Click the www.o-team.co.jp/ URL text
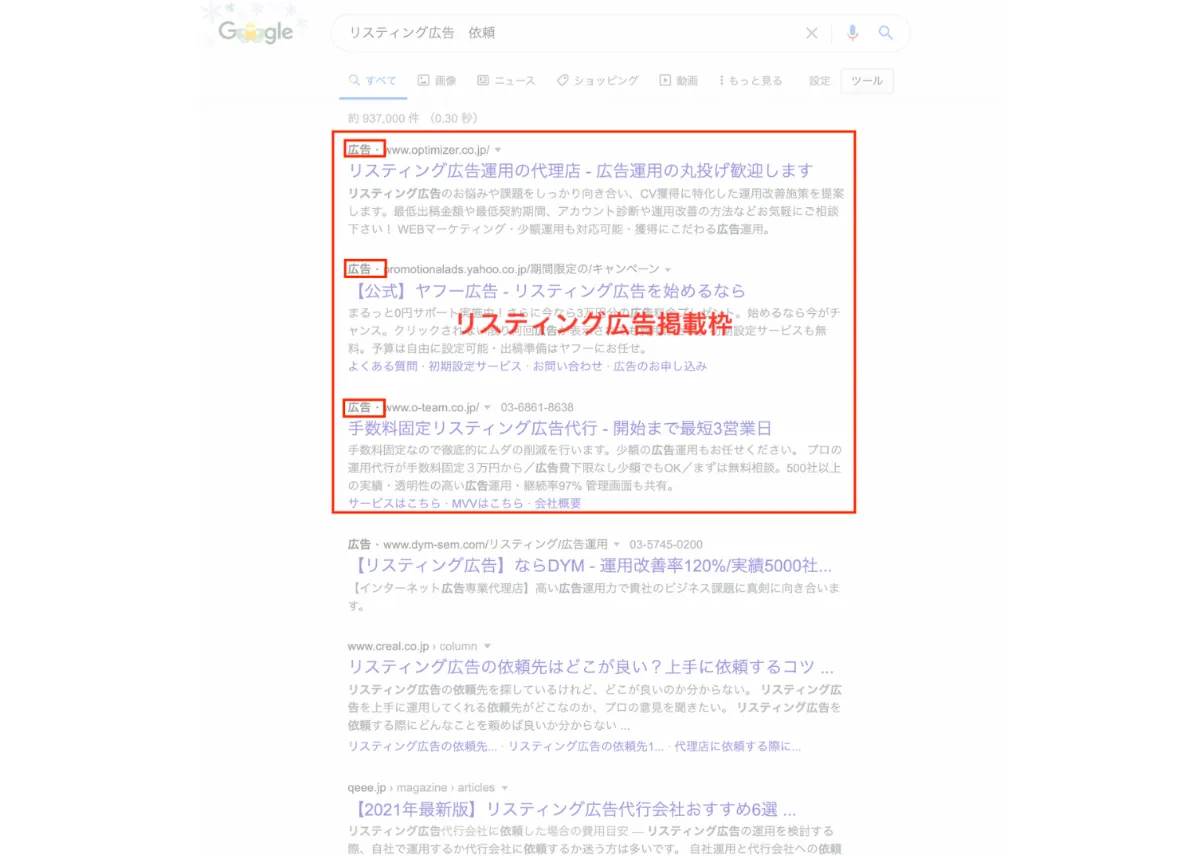This screenshot has width=1200, height=856. tap(432, 408)
